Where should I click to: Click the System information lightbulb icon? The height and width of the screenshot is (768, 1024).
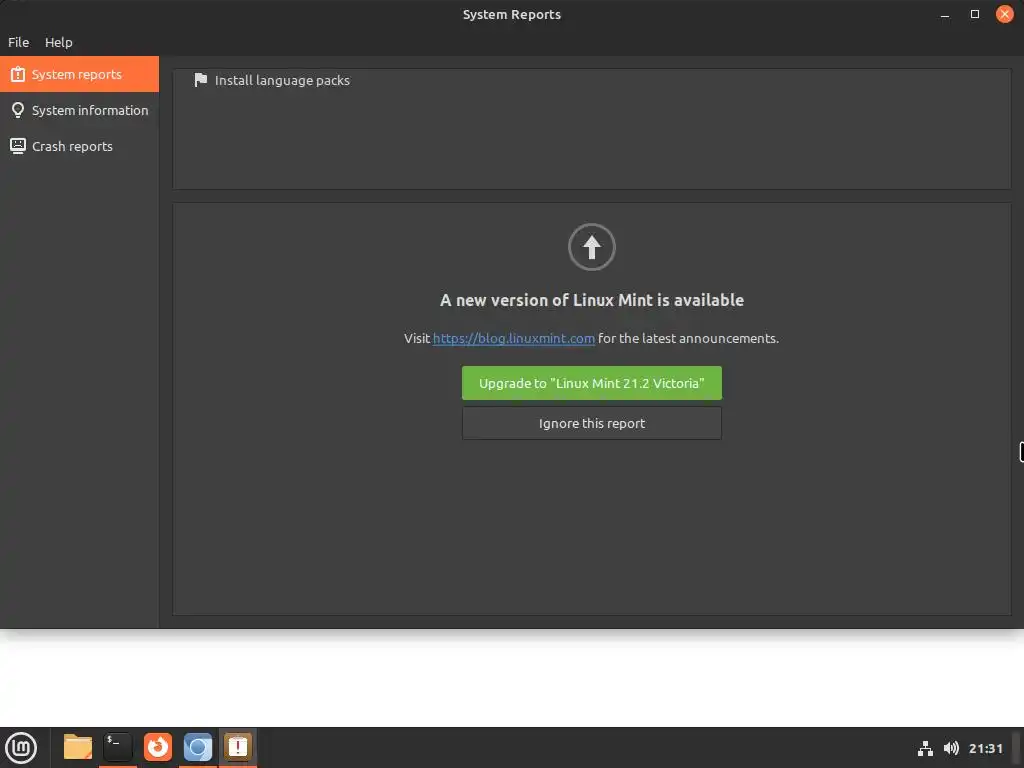click(18, 110)
